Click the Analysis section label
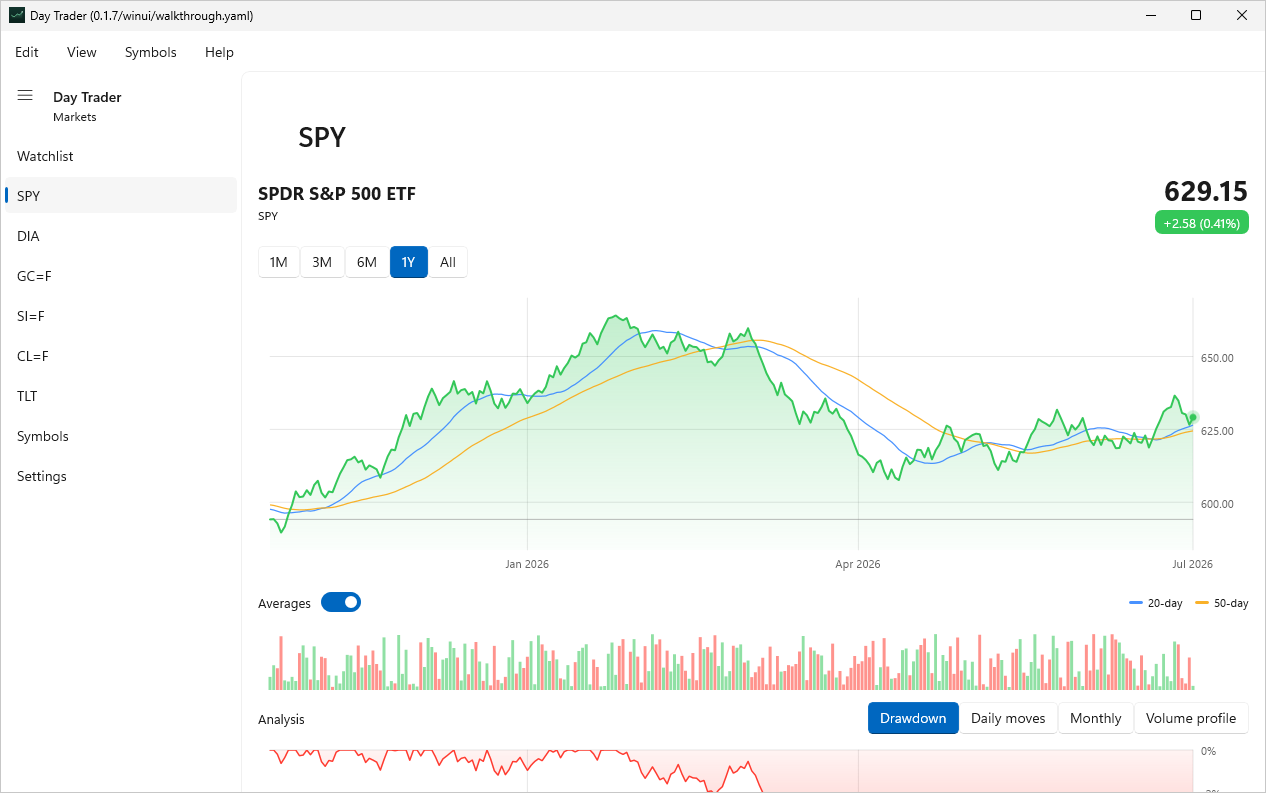The image size is (1266, 793). point(281,719)
